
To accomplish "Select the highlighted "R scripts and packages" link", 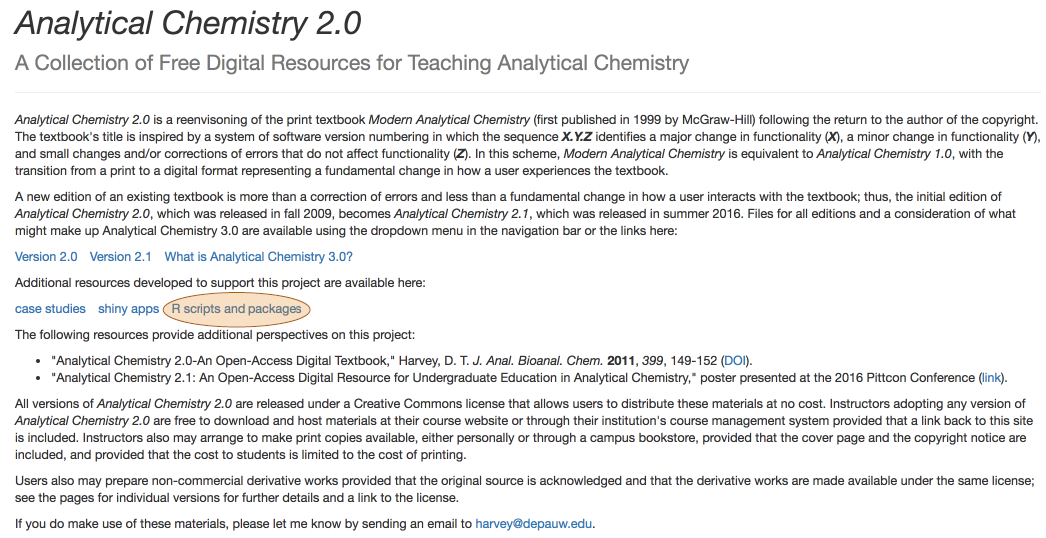I will (x=236, y=309).
